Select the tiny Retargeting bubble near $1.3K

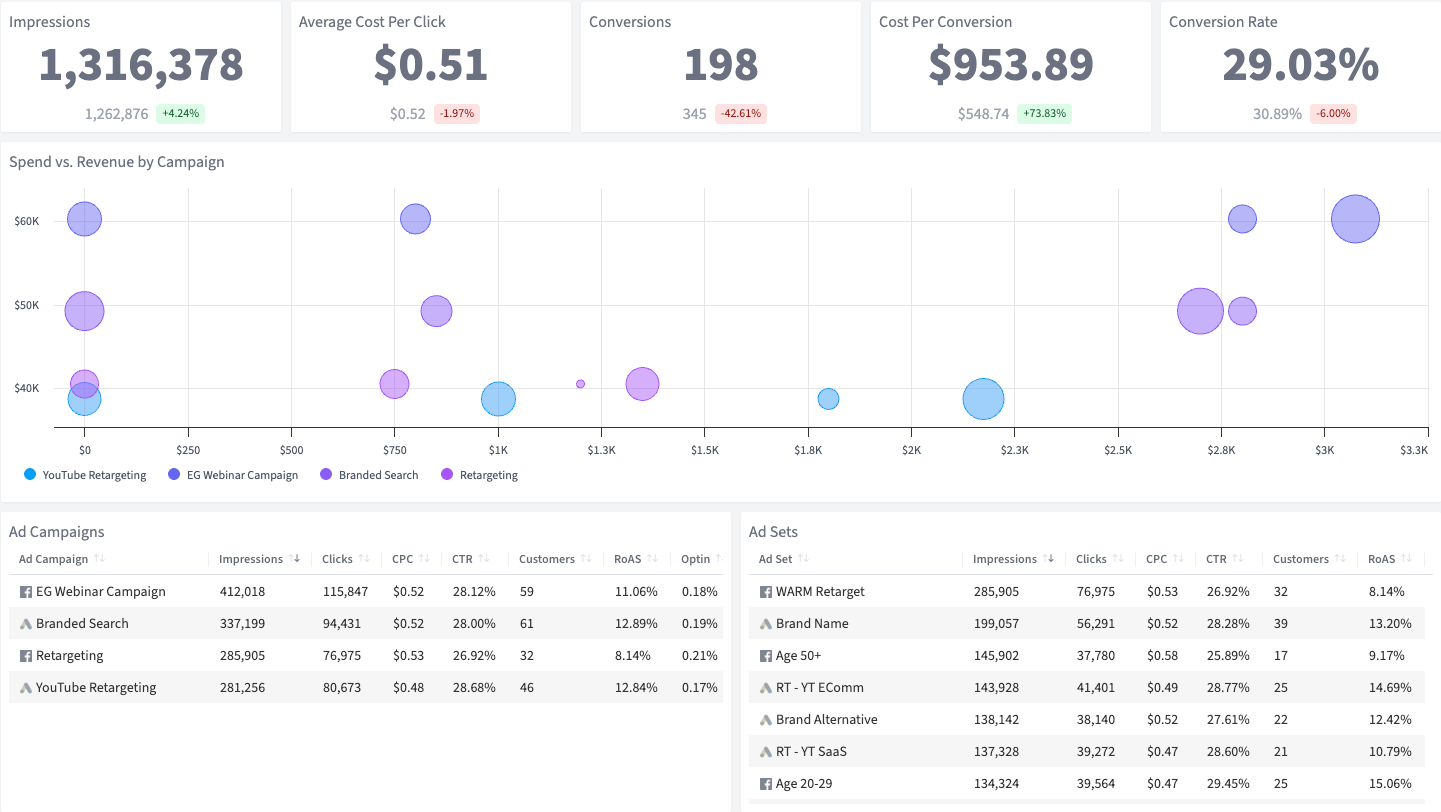click(x=580, y=384)
